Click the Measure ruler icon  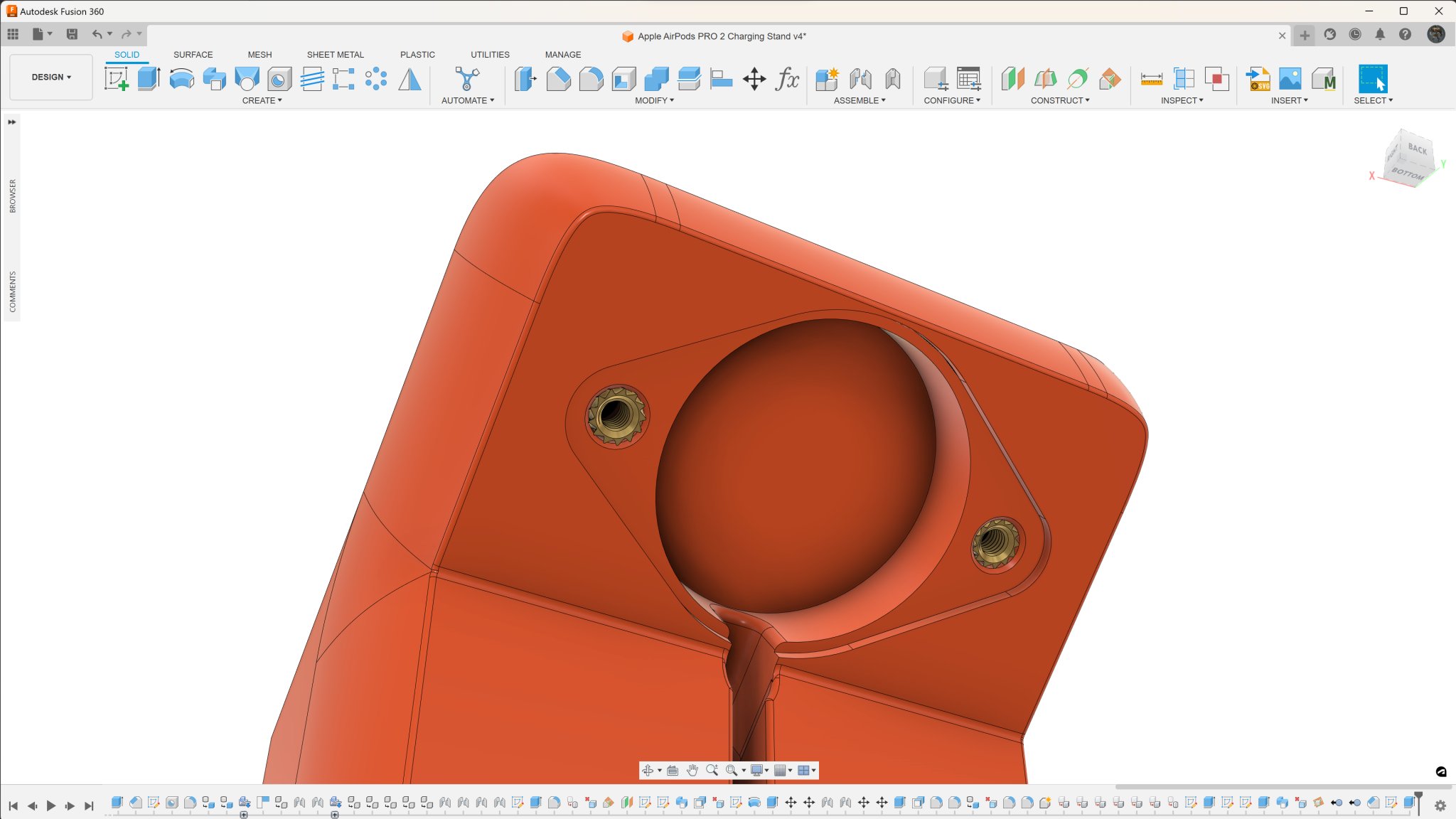click(x=1151, y=79)
